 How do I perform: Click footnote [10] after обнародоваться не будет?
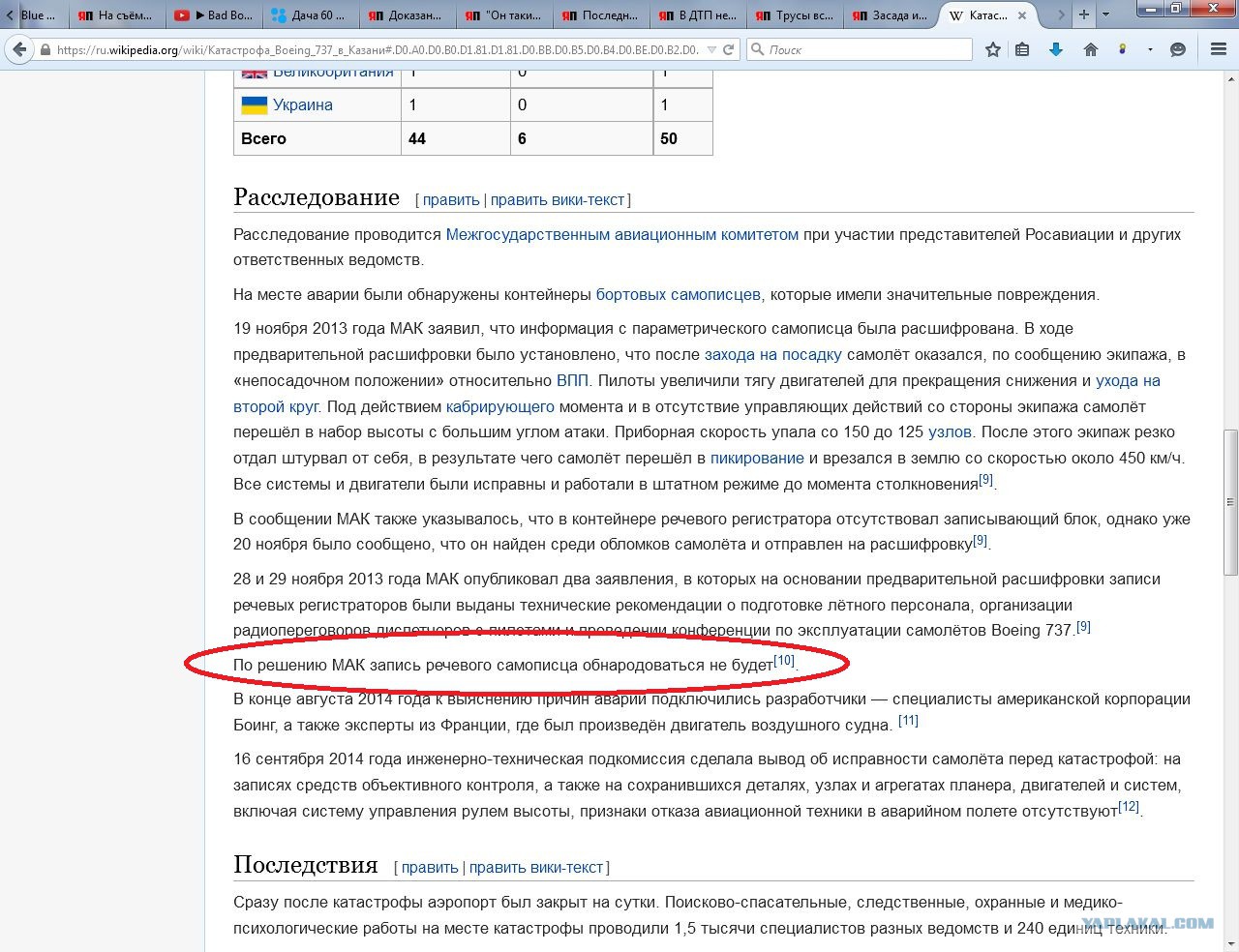click(784, 661)
